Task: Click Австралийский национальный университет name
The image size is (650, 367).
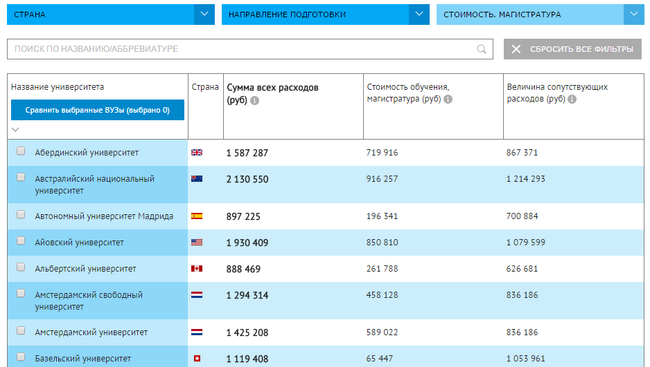Action: [95, 185]
